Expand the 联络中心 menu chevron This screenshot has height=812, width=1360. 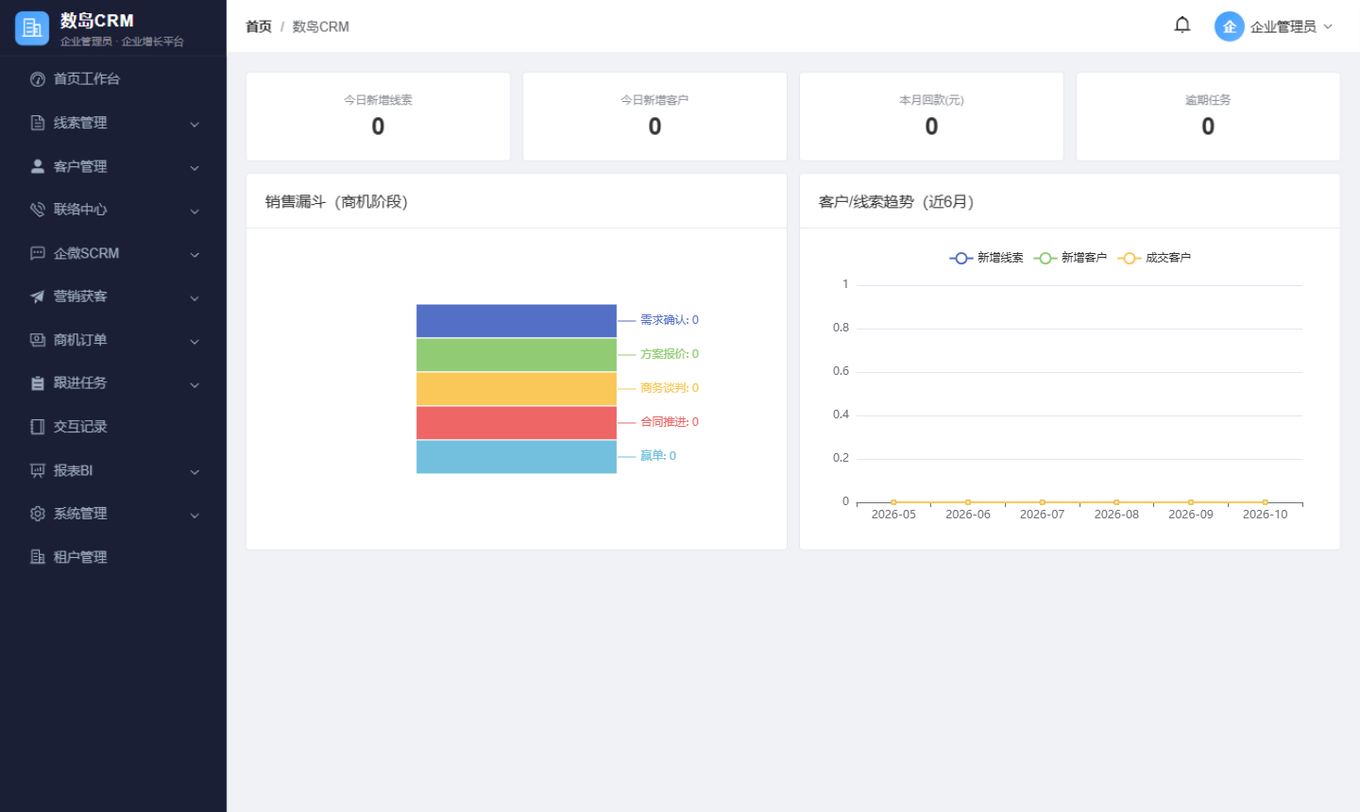pos(194,211)
